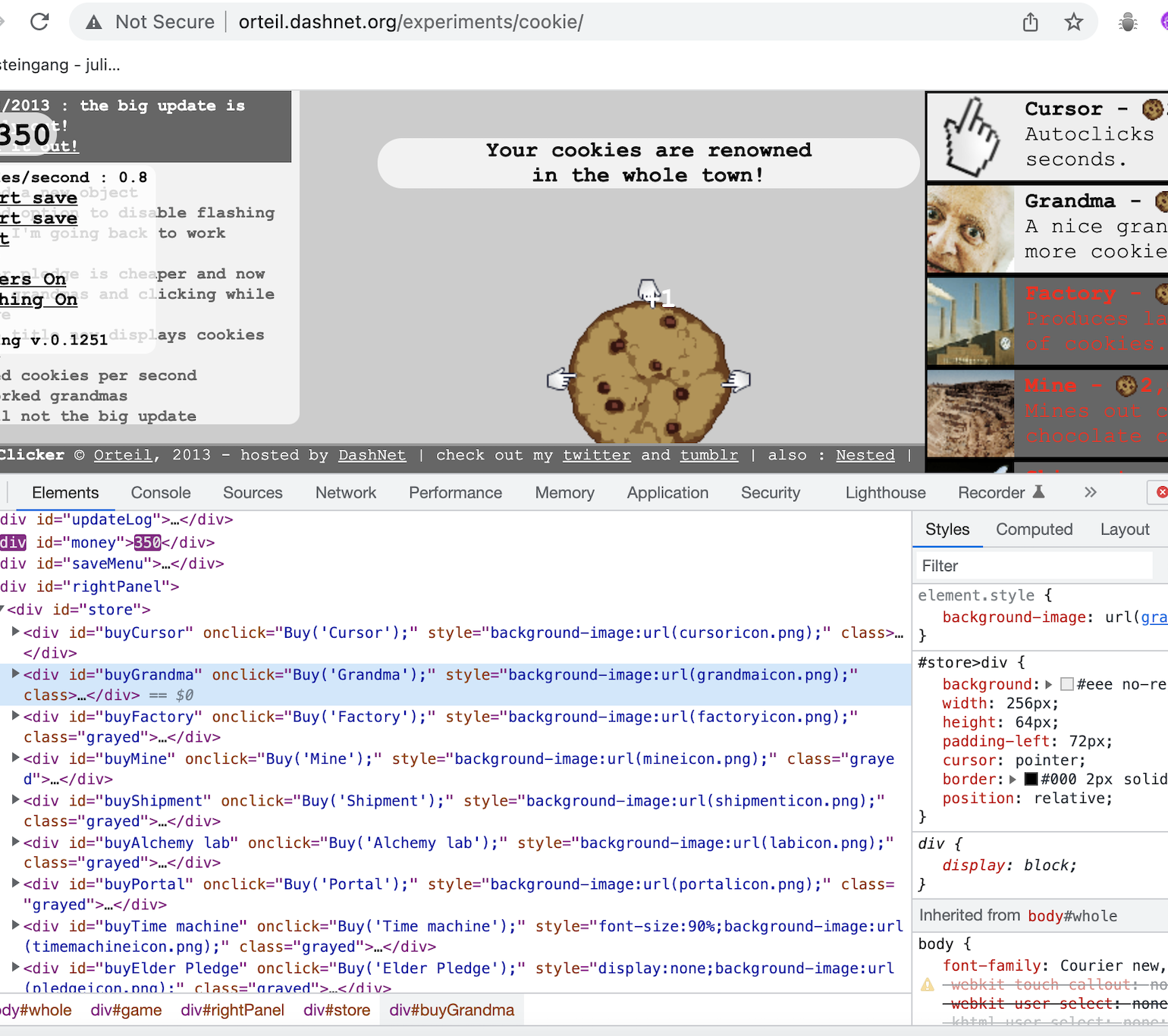1168x1036 pixels.
Task: Expand the buyCursor div node
Action: coord(15,632)
